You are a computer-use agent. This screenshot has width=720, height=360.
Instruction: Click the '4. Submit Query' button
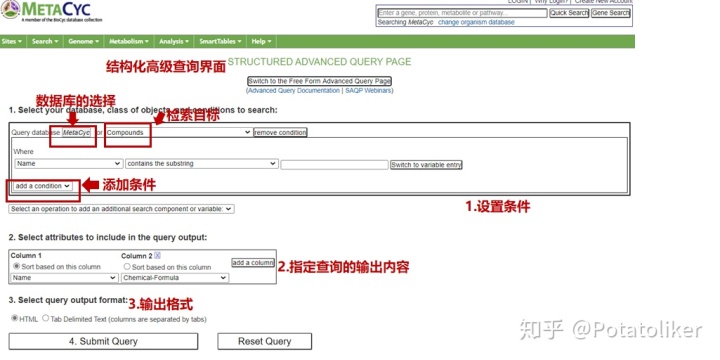coord(103,341)
